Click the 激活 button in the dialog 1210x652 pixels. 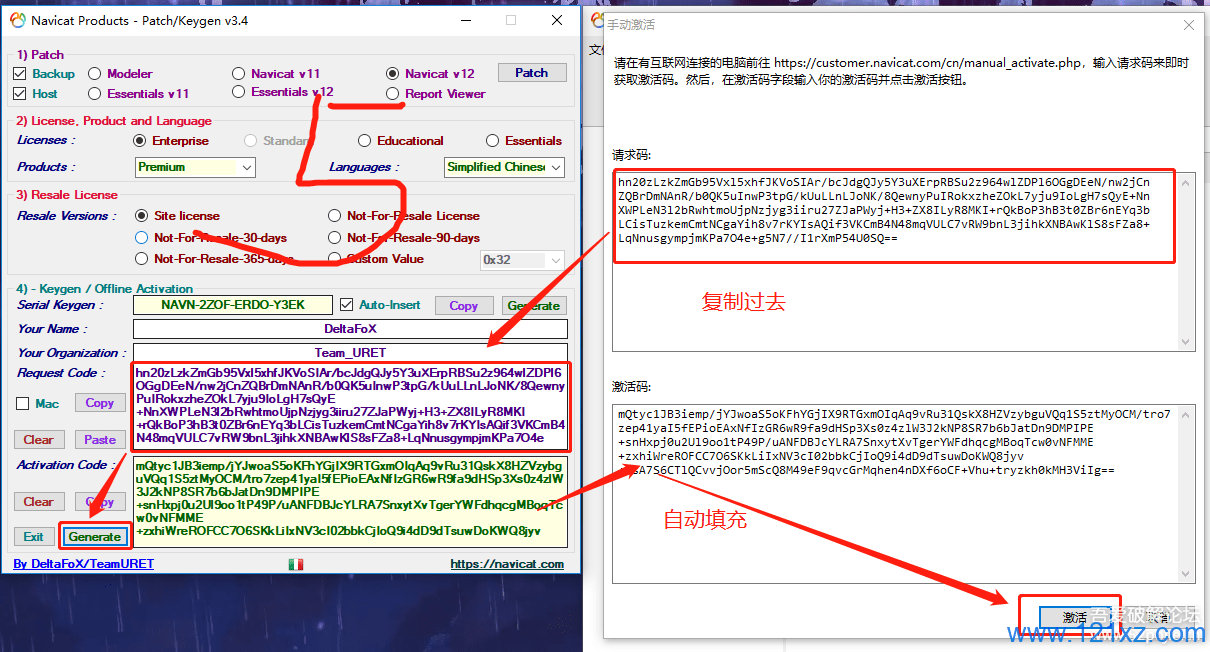tap(1075, 618)
